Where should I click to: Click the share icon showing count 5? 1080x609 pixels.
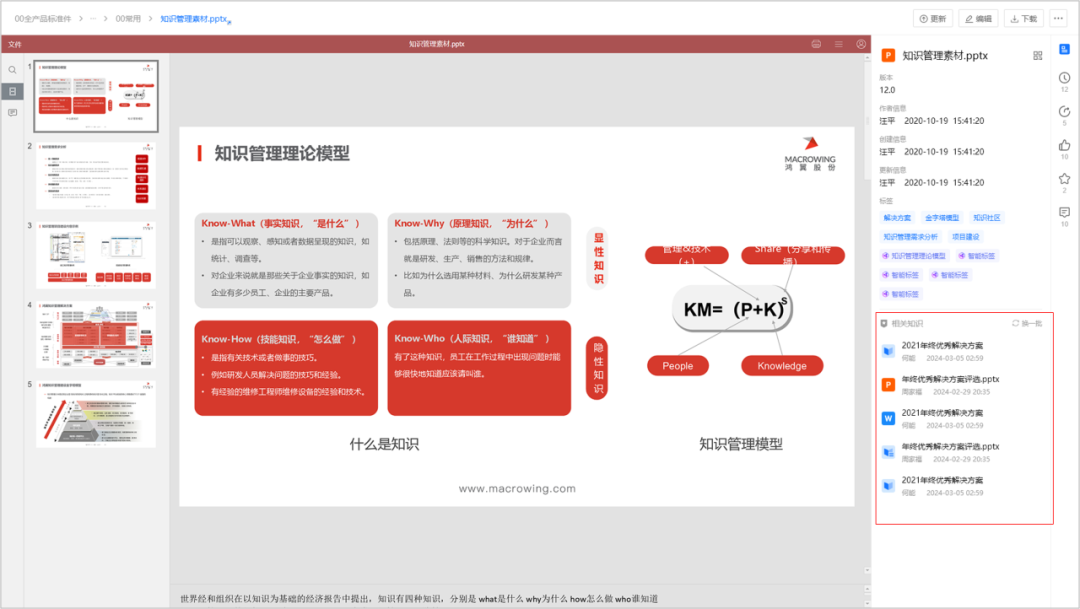pyautogui.click(x=1063, y=112)
